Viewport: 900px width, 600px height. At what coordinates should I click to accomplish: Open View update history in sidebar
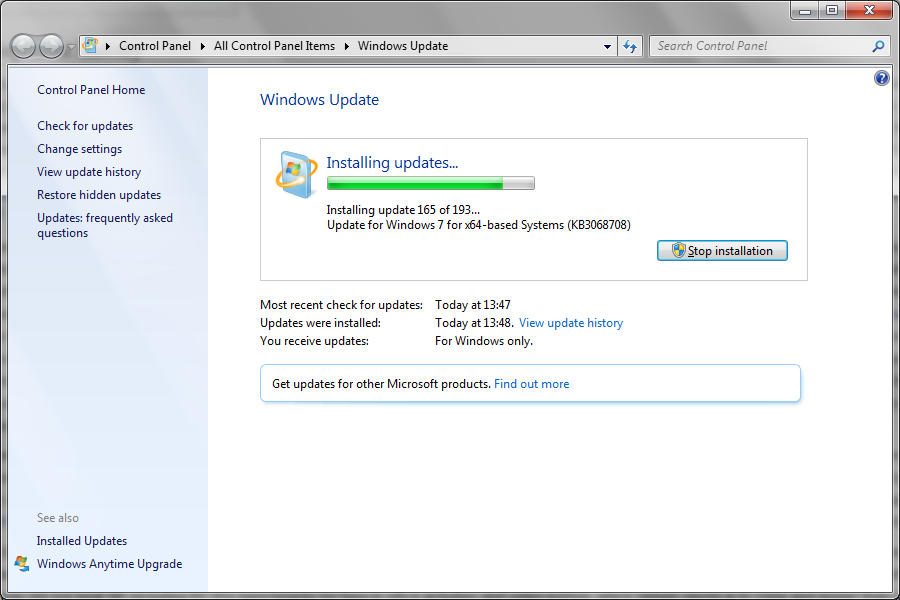(89, 172)
